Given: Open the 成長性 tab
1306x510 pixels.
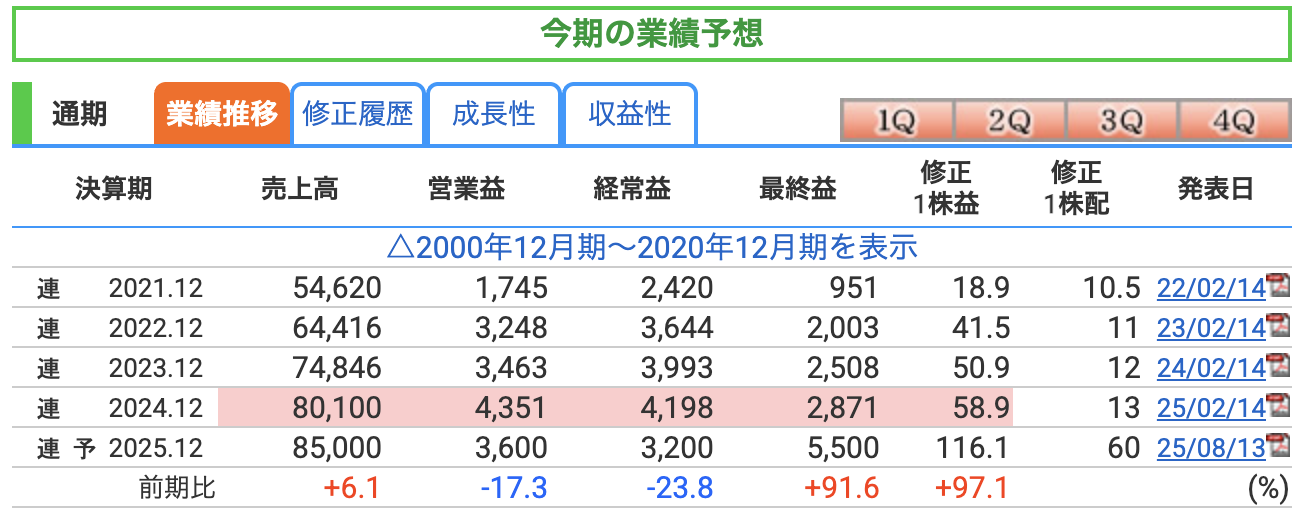Looking at the screenshot, I should 494,114.
